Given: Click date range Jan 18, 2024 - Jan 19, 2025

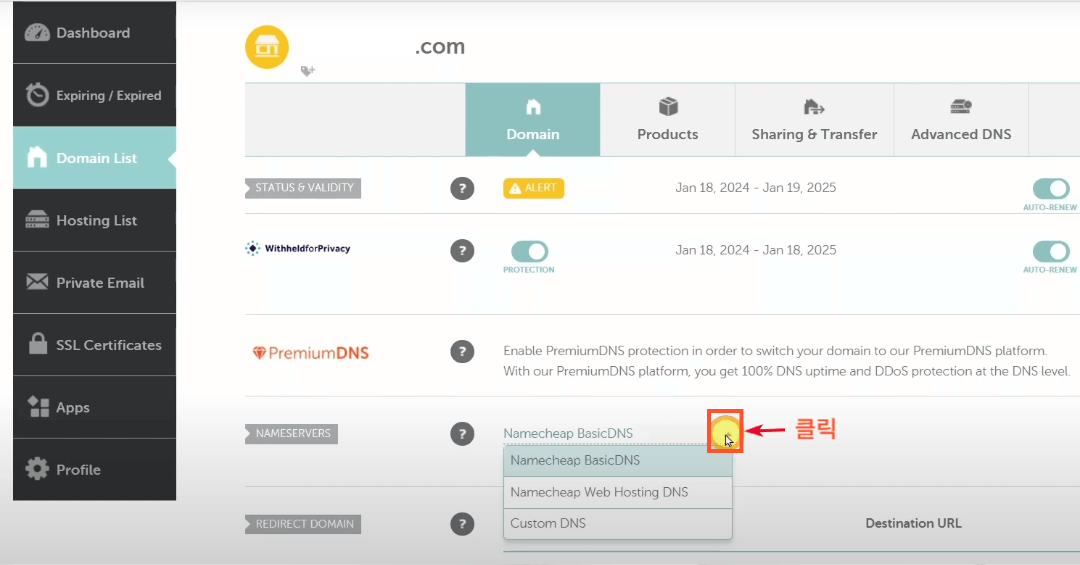Looking at the screenshot, I should [x=756, y=187].
